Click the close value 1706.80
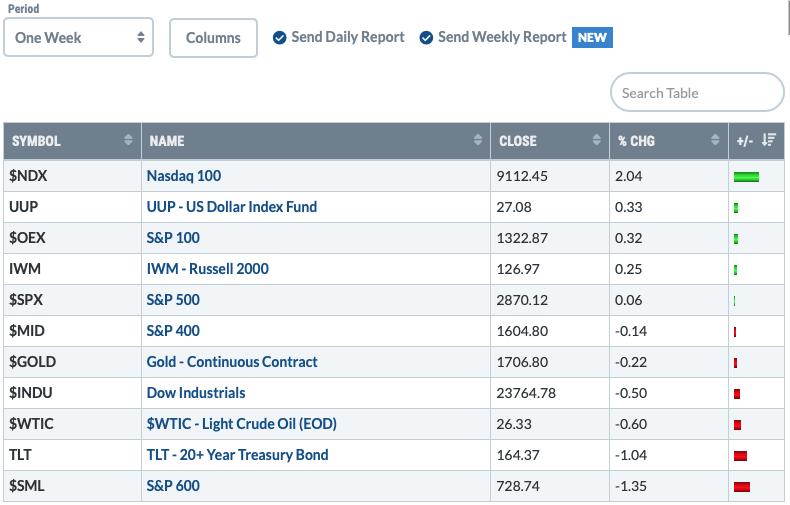 [522, 362]
